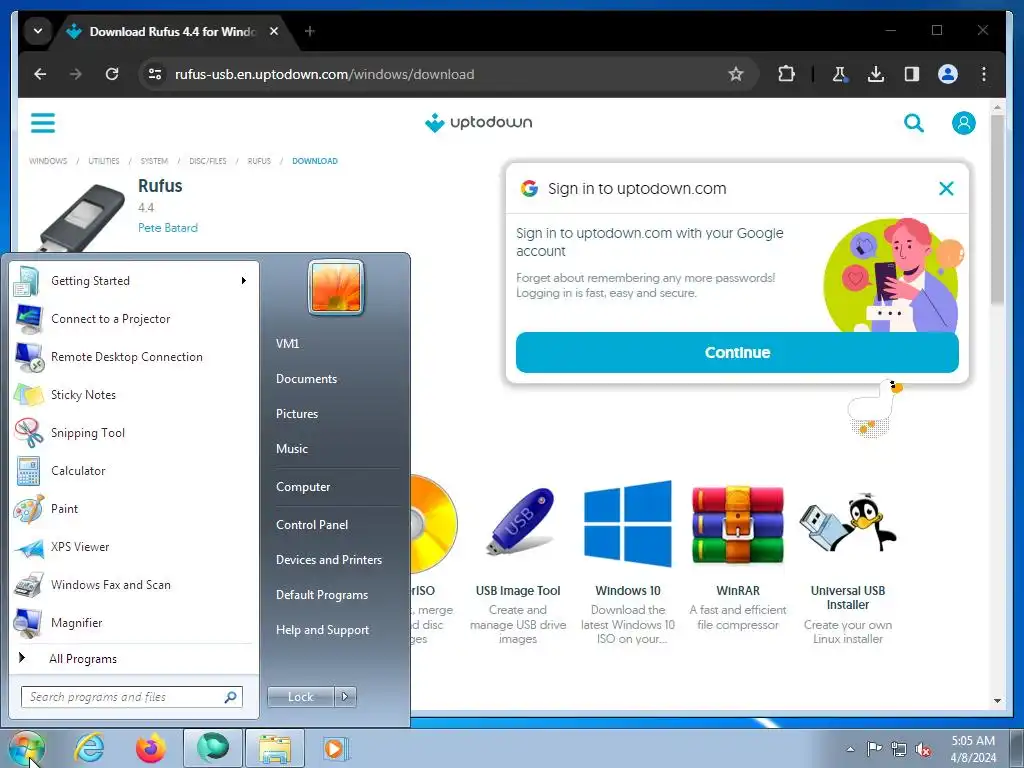Launch Snipping Tool from Start menu
This screenshot has height=768, width=1024.
click(x=134, y=432)
